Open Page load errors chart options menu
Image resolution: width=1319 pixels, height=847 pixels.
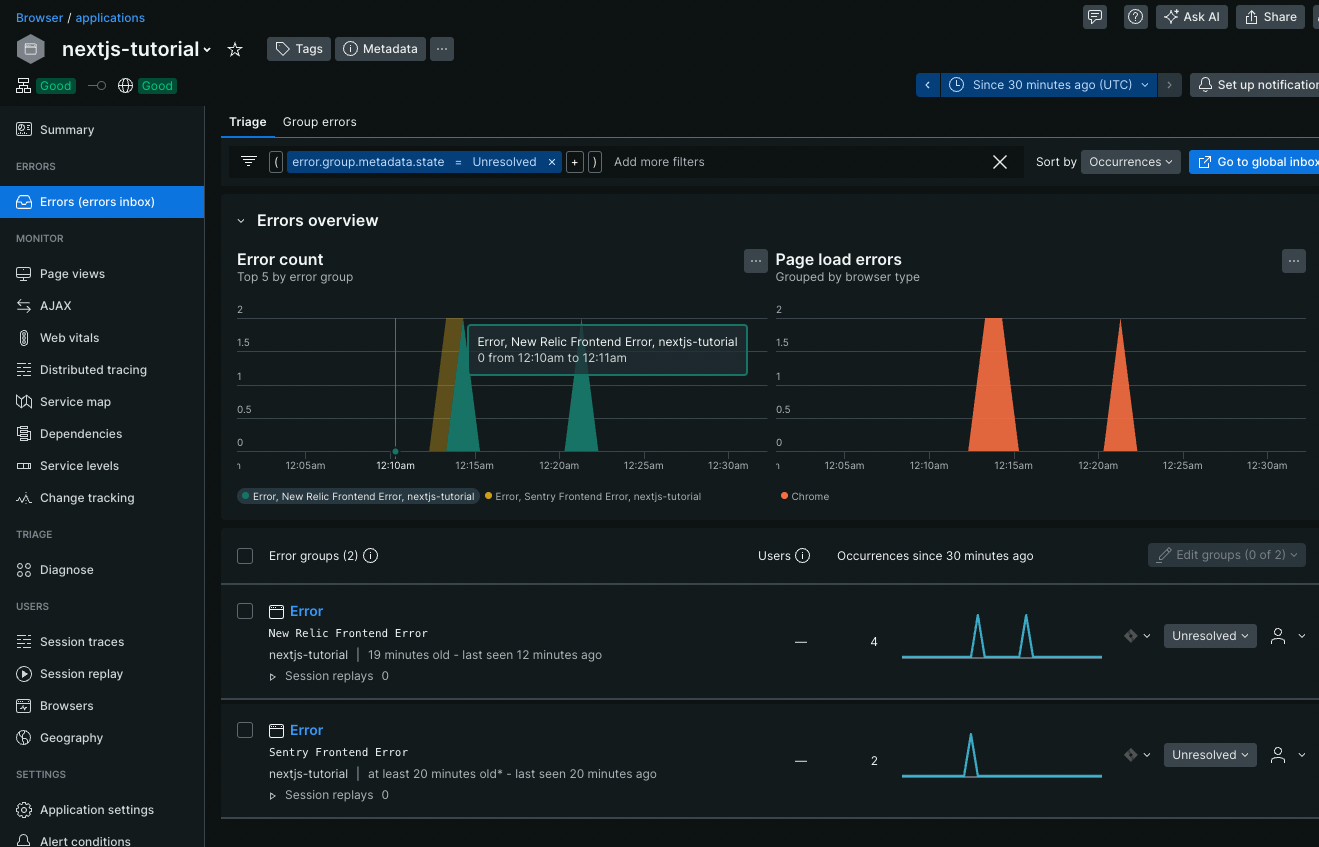pos(1294,261)
